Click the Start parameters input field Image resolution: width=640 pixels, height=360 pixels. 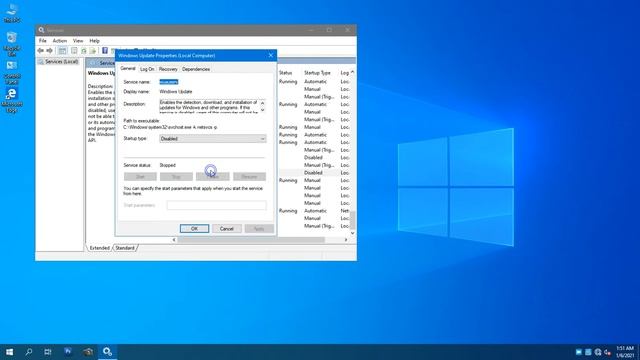[216, 205]
